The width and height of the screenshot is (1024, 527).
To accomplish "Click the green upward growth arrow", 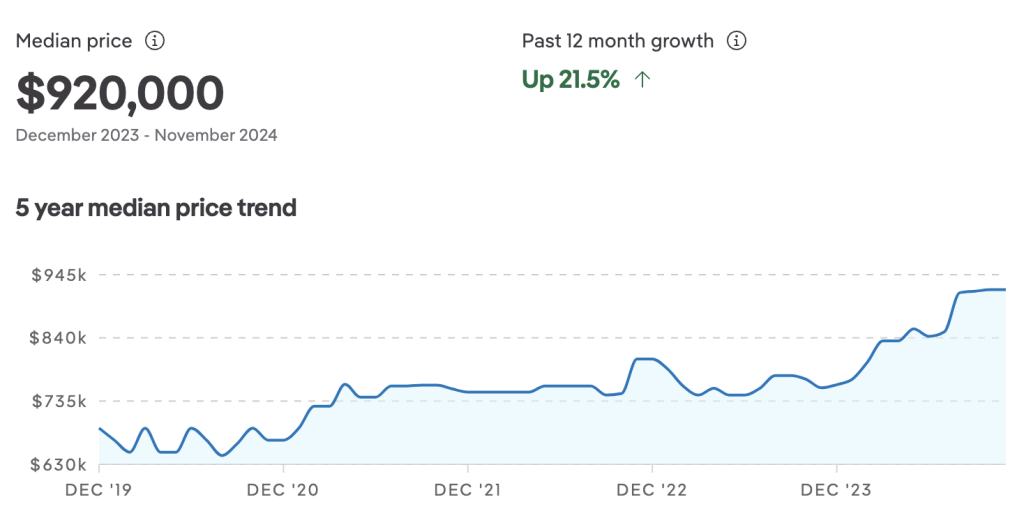I will point(643,80).
